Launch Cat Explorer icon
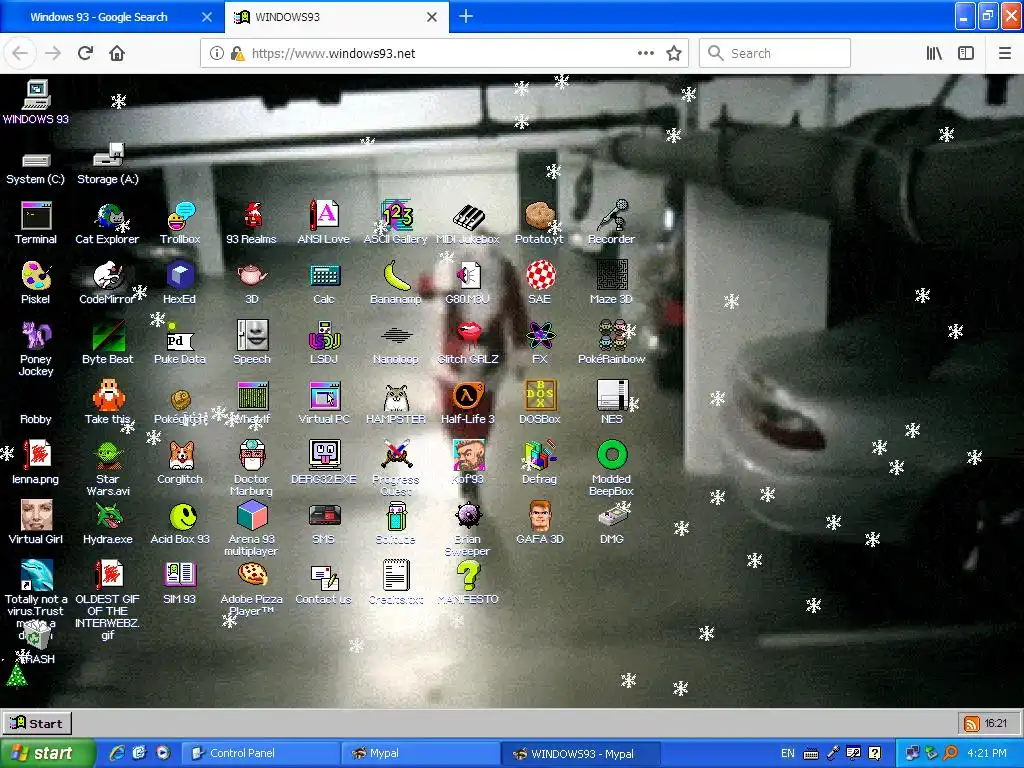 point(107,223)
